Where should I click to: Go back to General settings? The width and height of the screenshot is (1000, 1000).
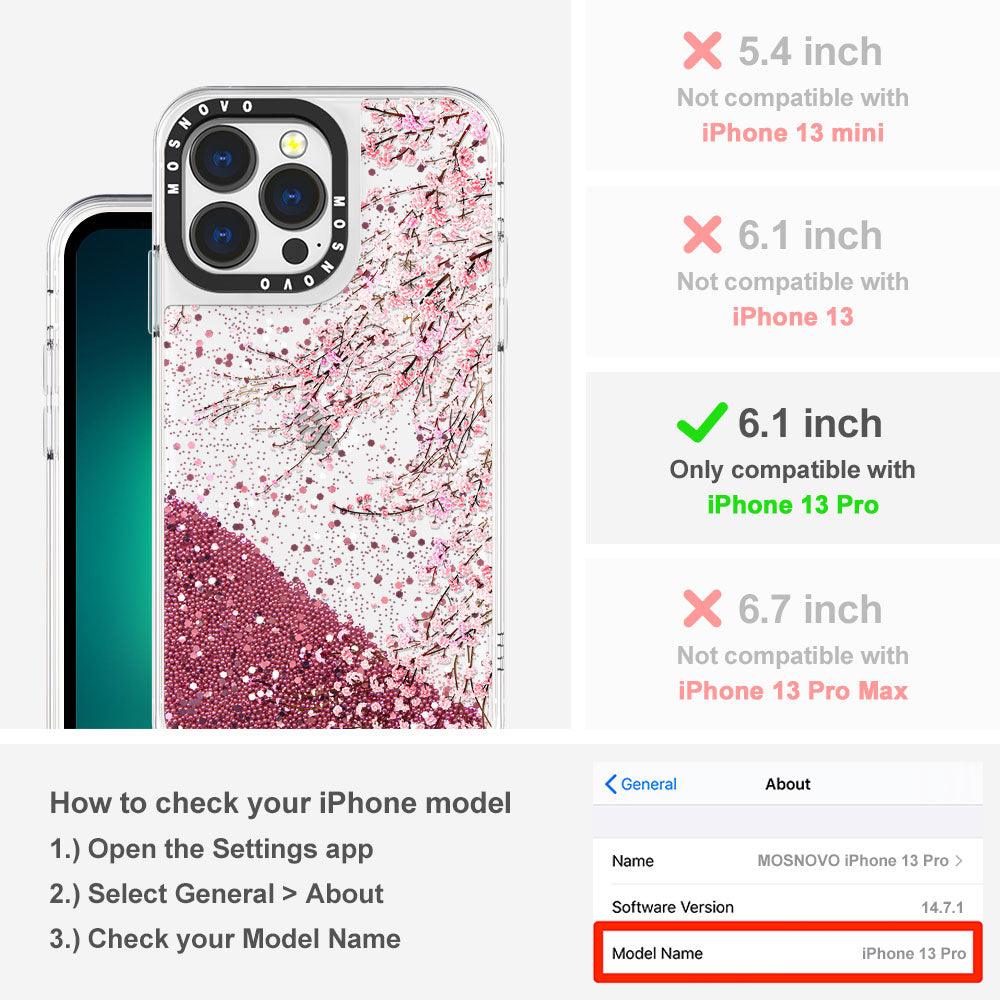(641, 784)
